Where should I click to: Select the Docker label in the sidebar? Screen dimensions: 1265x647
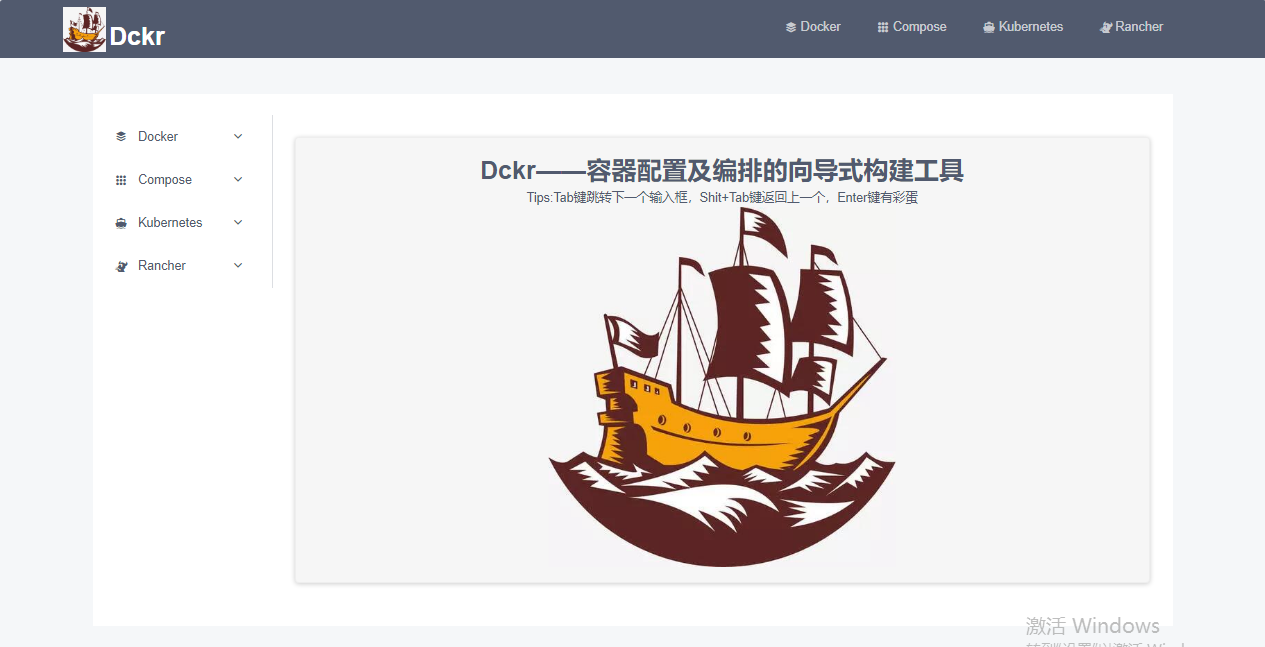pos(158,137)
